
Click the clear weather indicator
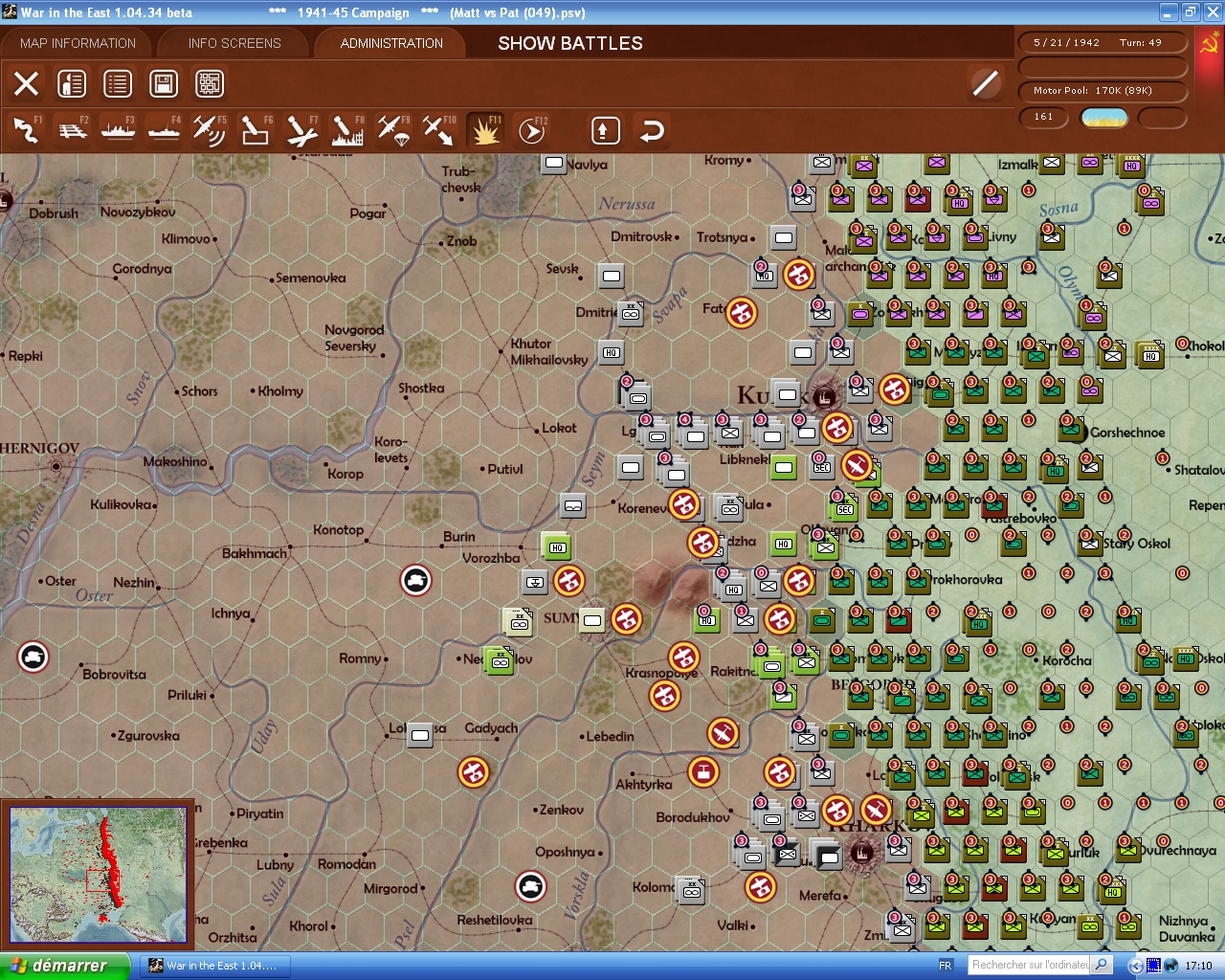tap(1103, 118)
